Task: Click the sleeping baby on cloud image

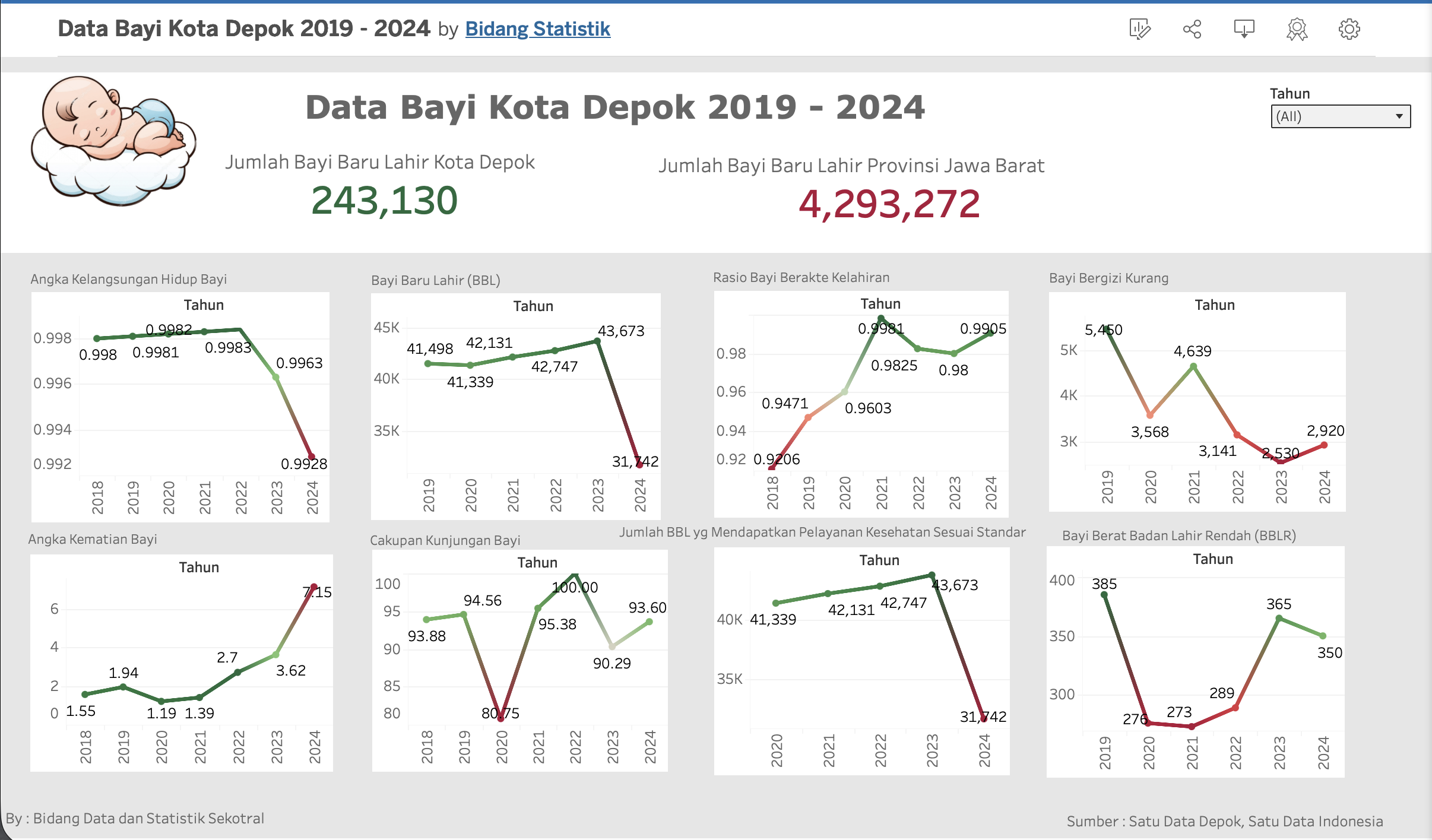Action: 113,141
